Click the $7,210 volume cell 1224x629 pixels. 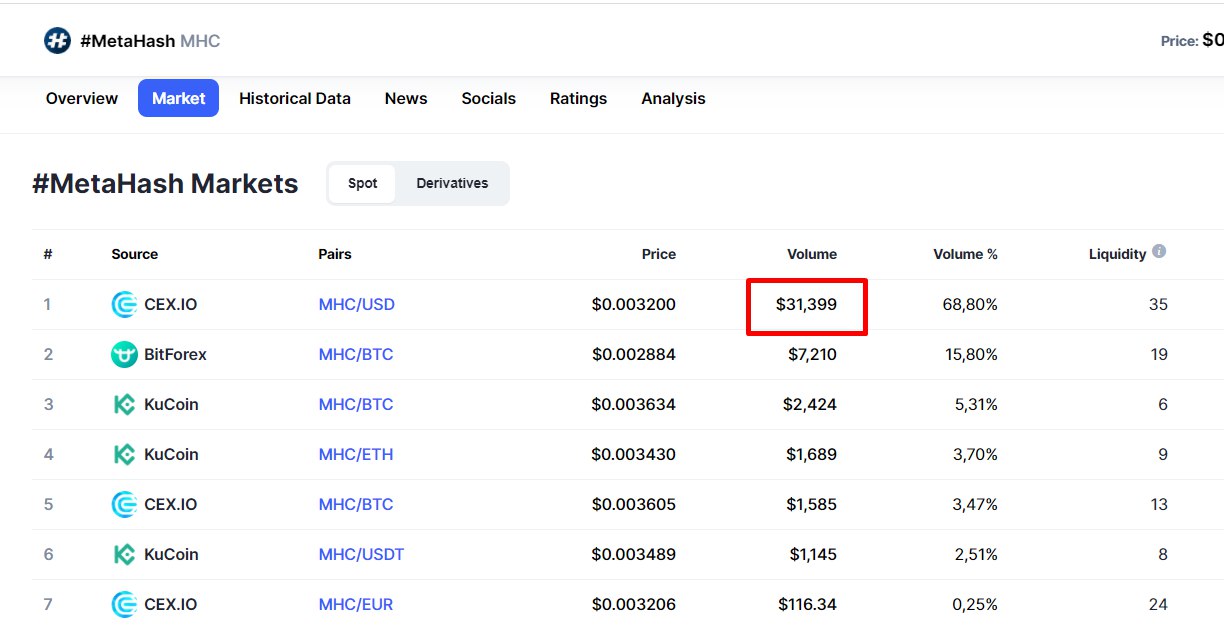(x=812, y=354)
